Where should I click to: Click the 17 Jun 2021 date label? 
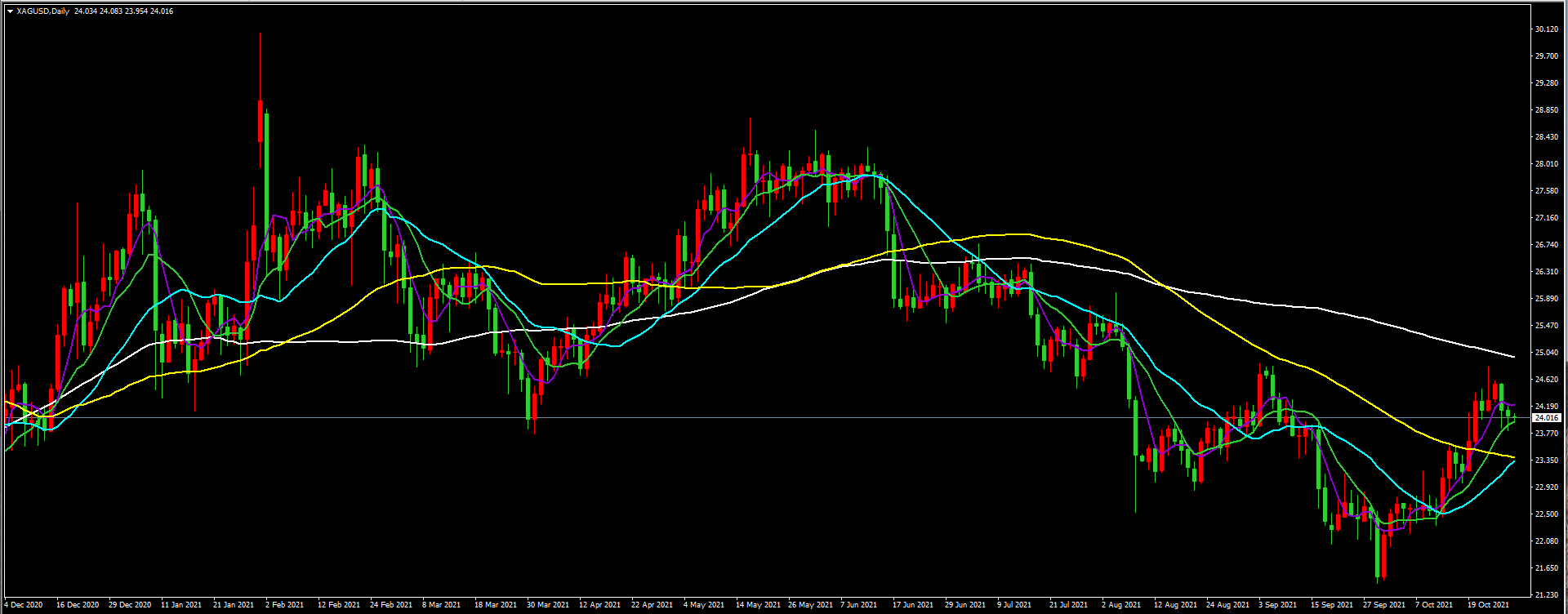[x=913, y=605]
